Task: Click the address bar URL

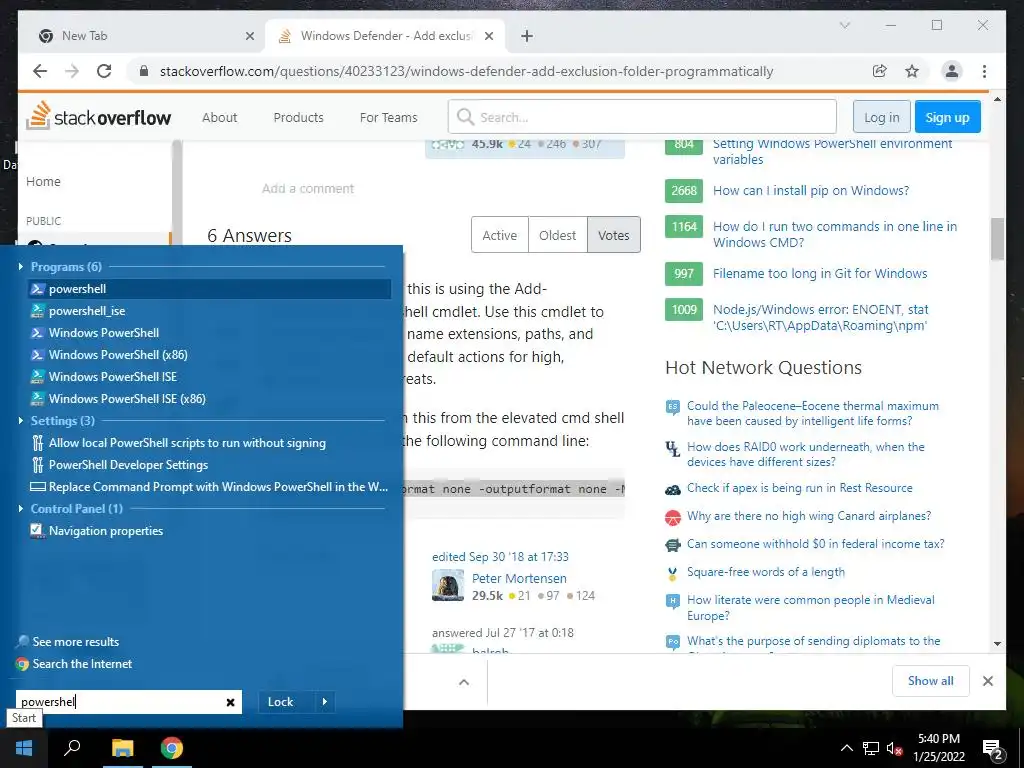Action: 466,71
